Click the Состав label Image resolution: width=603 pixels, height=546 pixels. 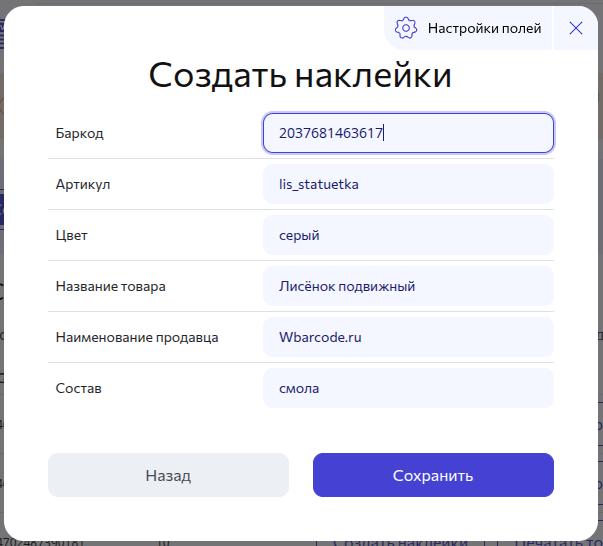[78, 388]
